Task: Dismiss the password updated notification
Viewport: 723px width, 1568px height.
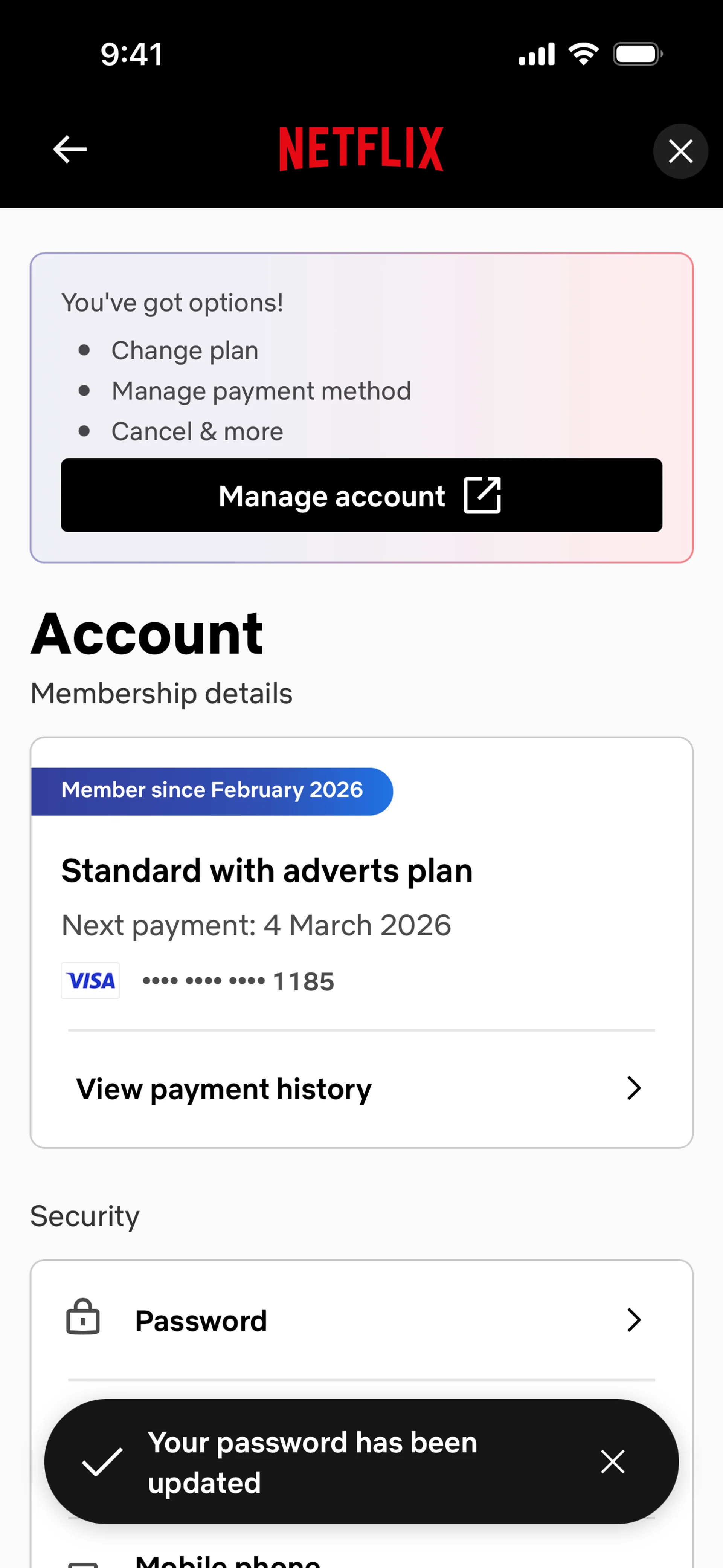Action: [612, 1461]
